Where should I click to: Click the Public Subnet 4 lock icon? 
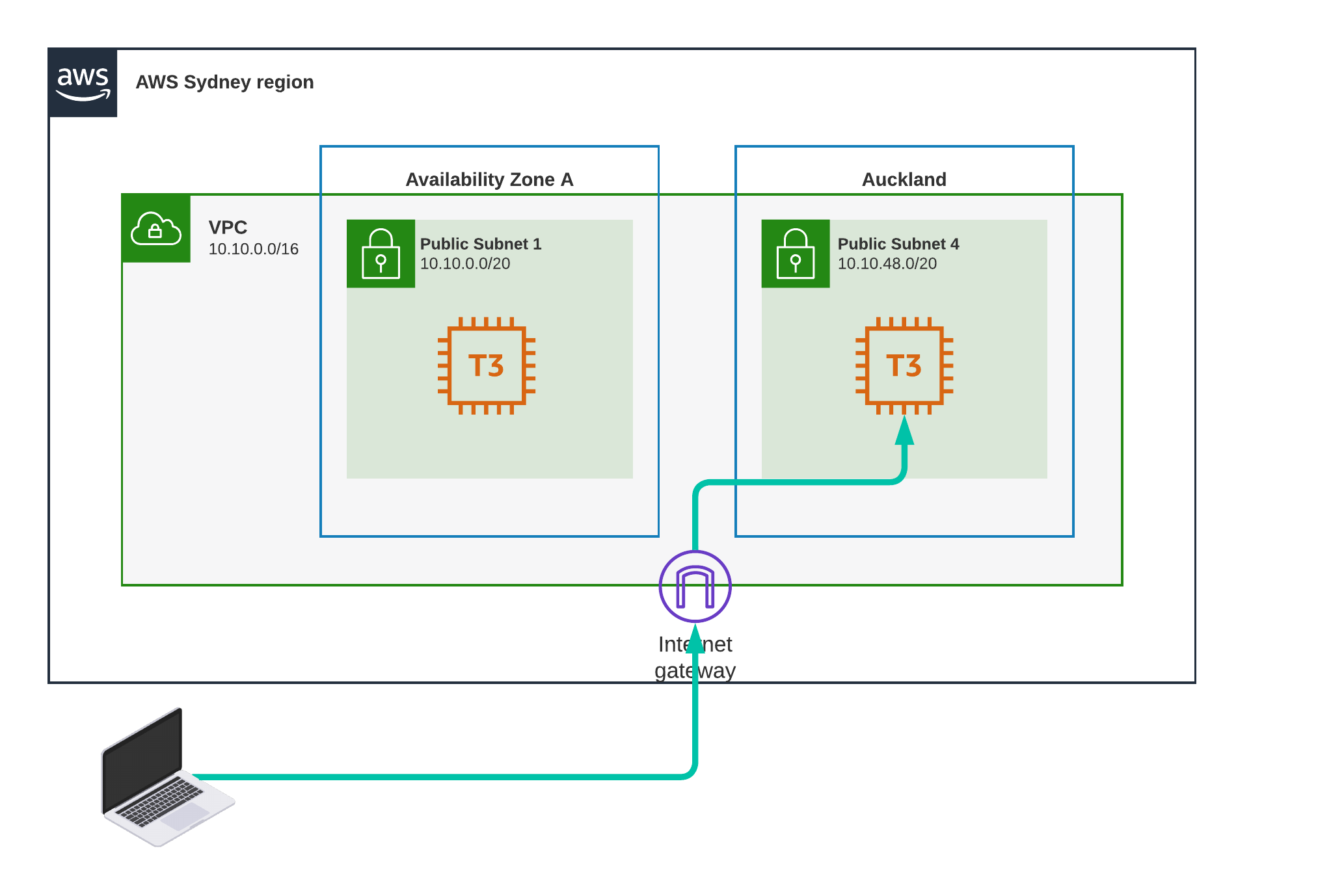point(795,254)
